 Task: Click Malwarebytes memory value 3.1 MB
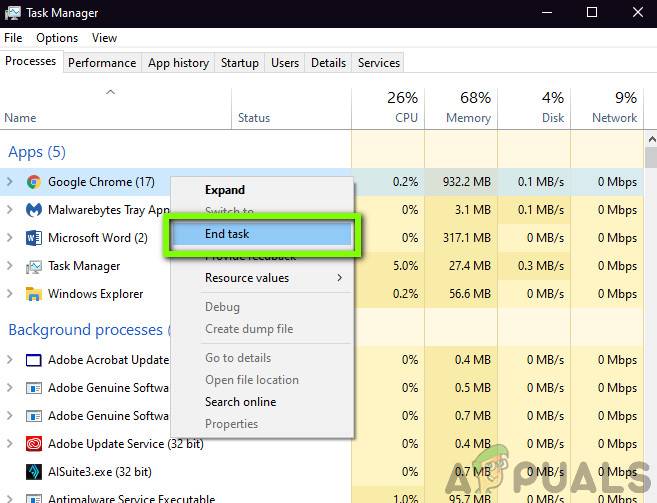pyautogui.click(x=473, y=210)
